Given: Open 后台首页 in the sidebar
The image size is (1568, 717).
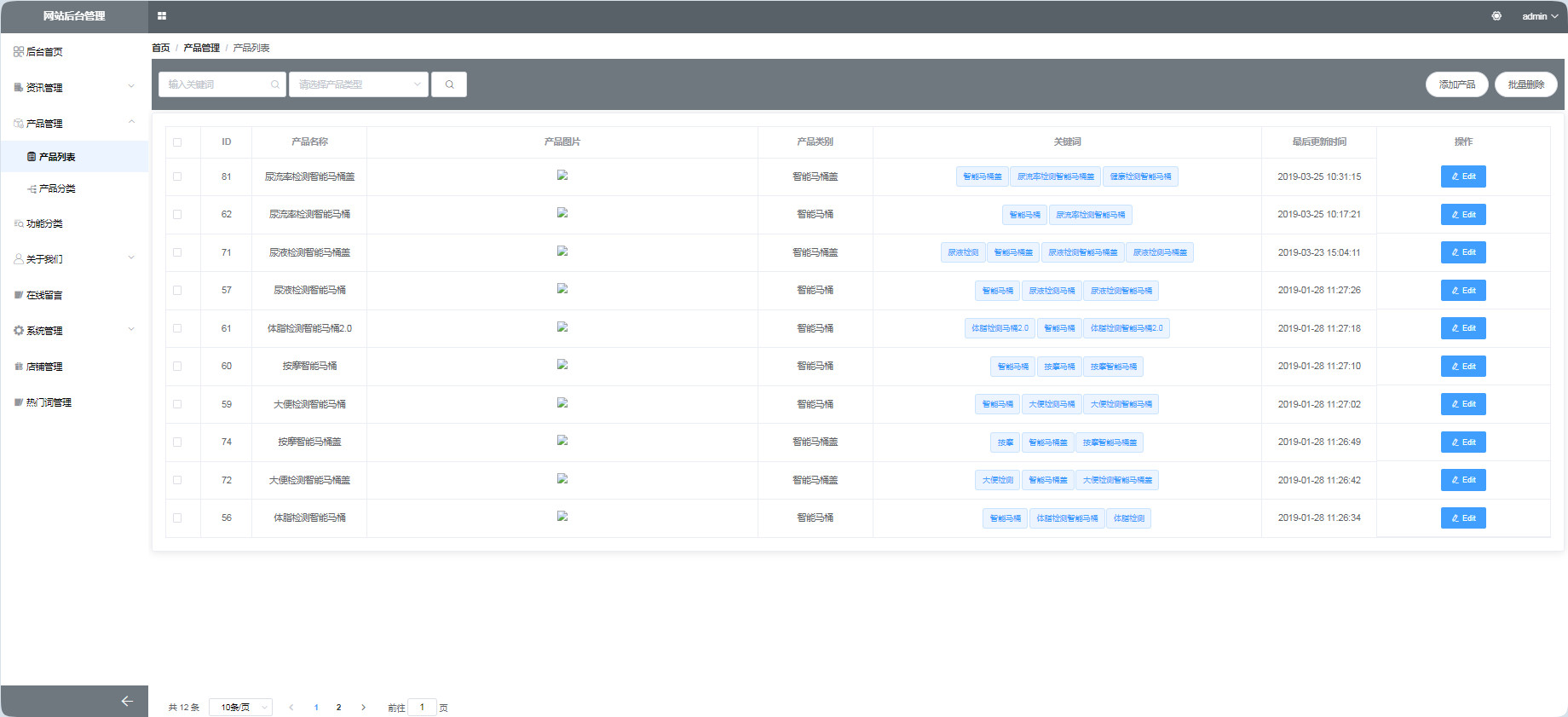Looking at the screenshot, I should 74,51.
